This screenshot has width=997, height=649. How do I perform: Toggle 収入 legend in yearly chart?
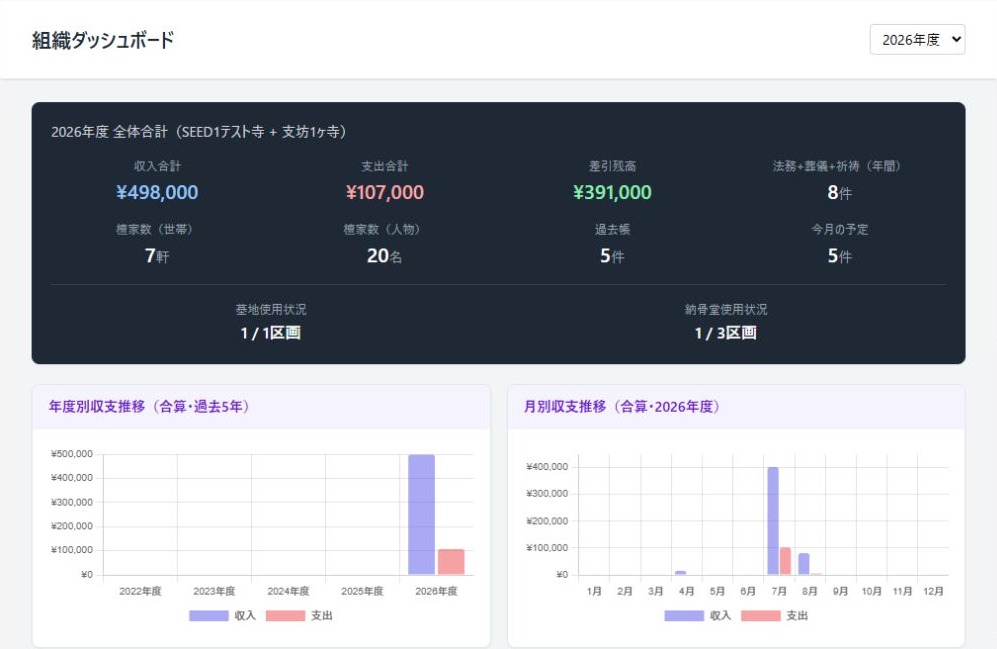tap(223, 615)
